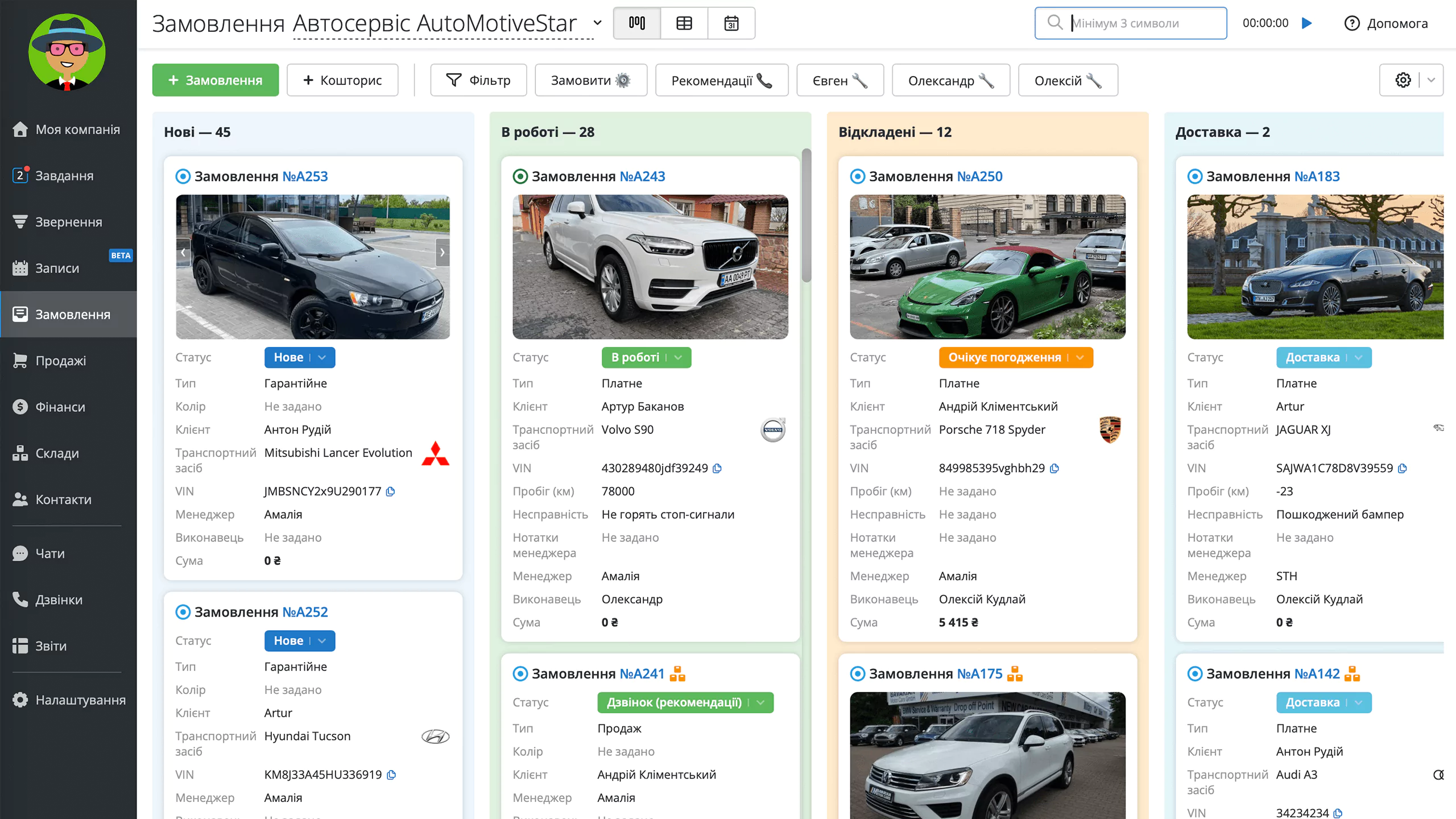1456x819 pixels.
Task: Apply Олексій quick filter
Action: 1068,80
